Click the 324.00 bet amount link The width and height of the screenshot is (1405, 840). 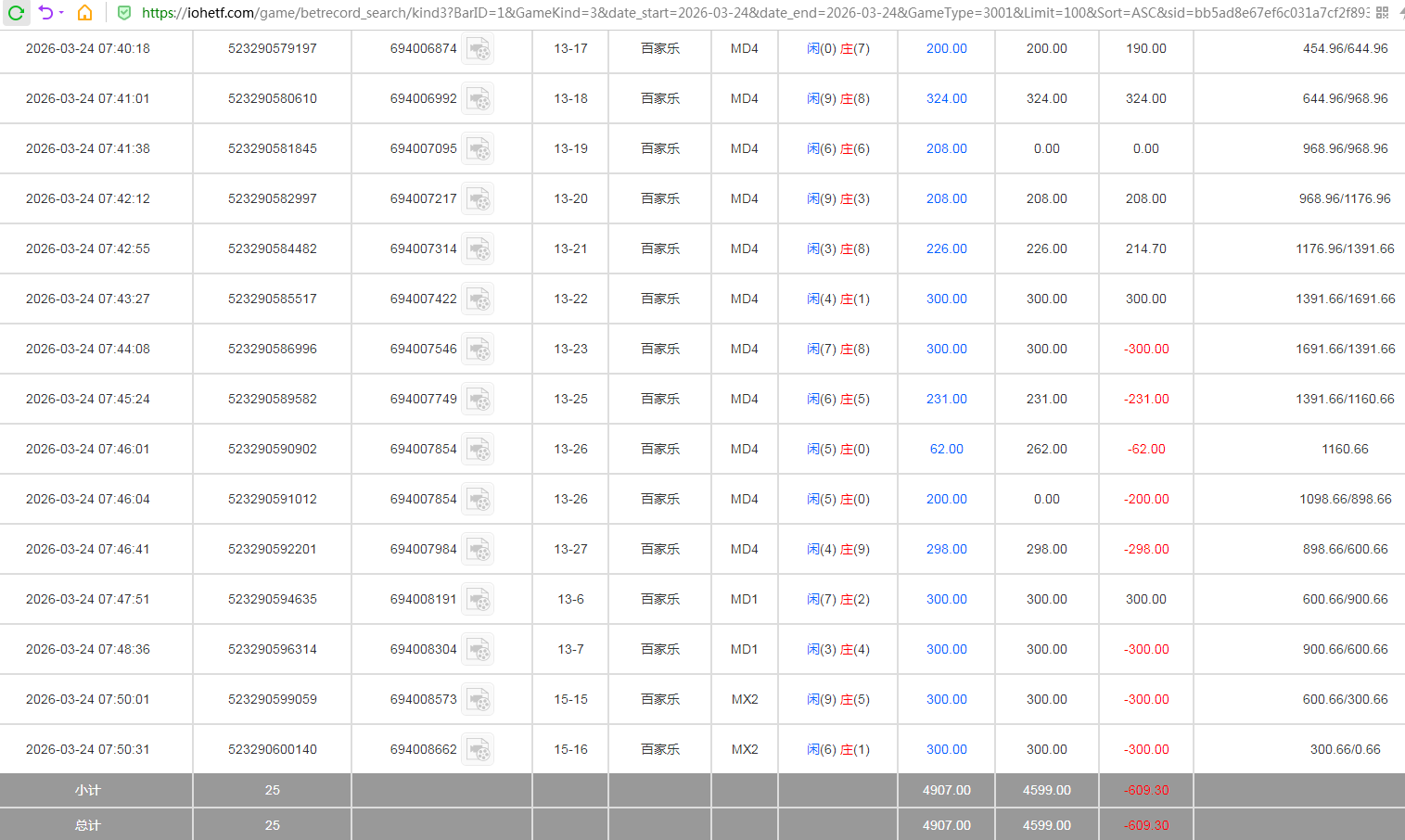[946, 98]
